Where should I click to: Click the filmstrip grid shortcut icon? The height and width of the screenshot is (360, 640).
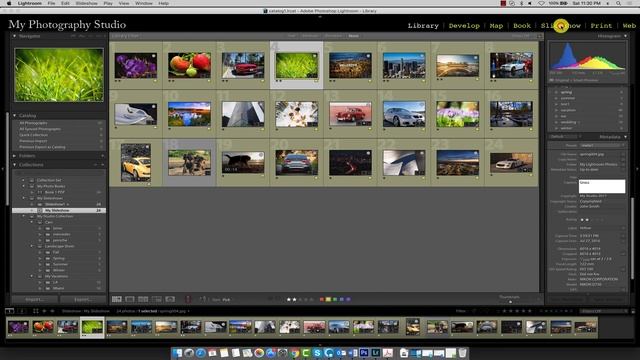36,311
